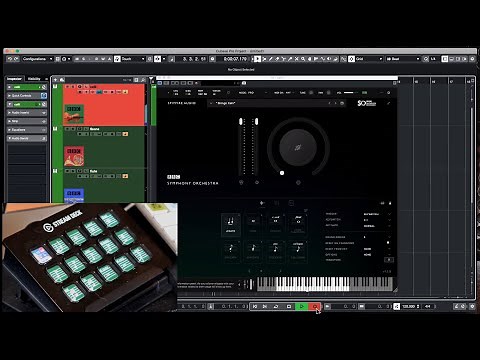
Task: Click the tempo value 120.000
Action: (x=409, y=306)
